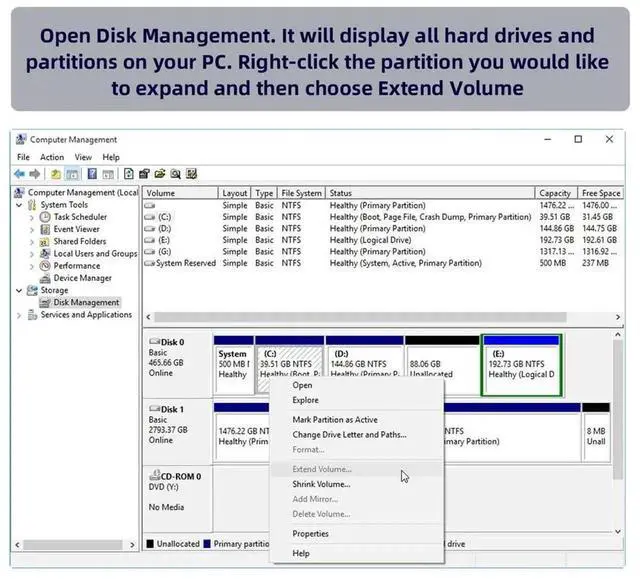This screenshot has width=640, height=579.
Task: Open the View menu
Action: click(83, 157)
